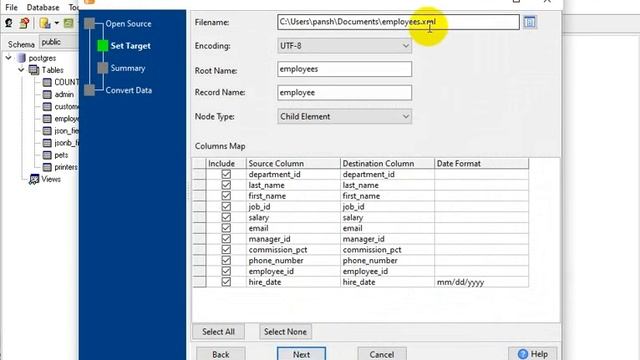Click the Destination Column cell email
Image resolution: width=640 pixels, height=360 pixels.
[x=387, y=228]
